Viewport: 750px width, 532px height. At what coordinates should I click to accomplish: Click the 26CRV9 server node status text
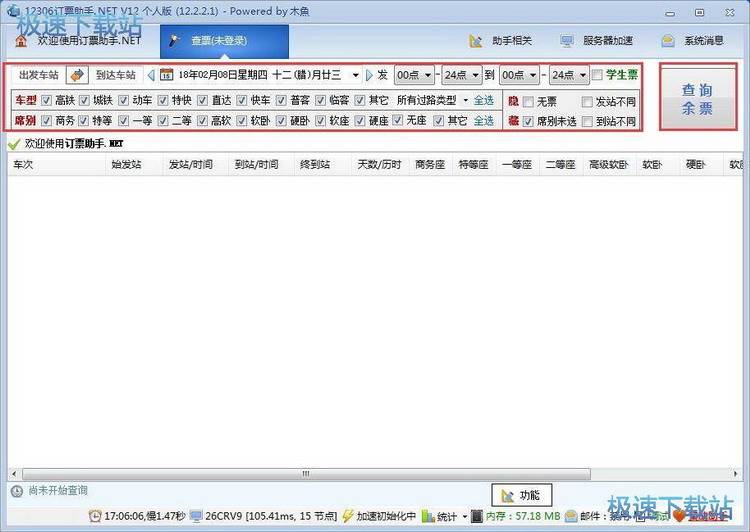pyautogui.click(x=271, y=517)
